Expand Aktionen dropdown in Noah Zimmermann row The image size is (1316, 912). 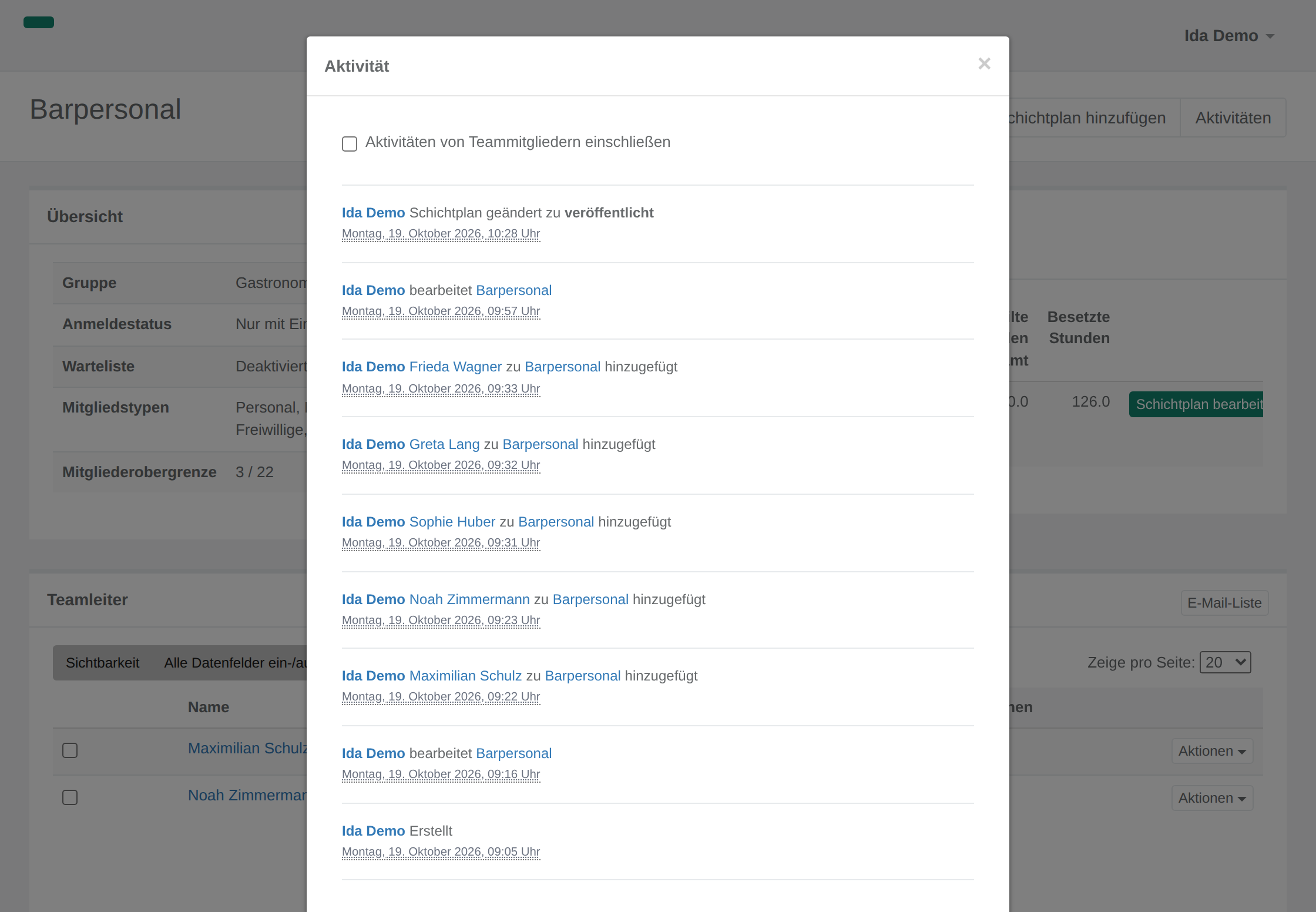click(1212, 798)
